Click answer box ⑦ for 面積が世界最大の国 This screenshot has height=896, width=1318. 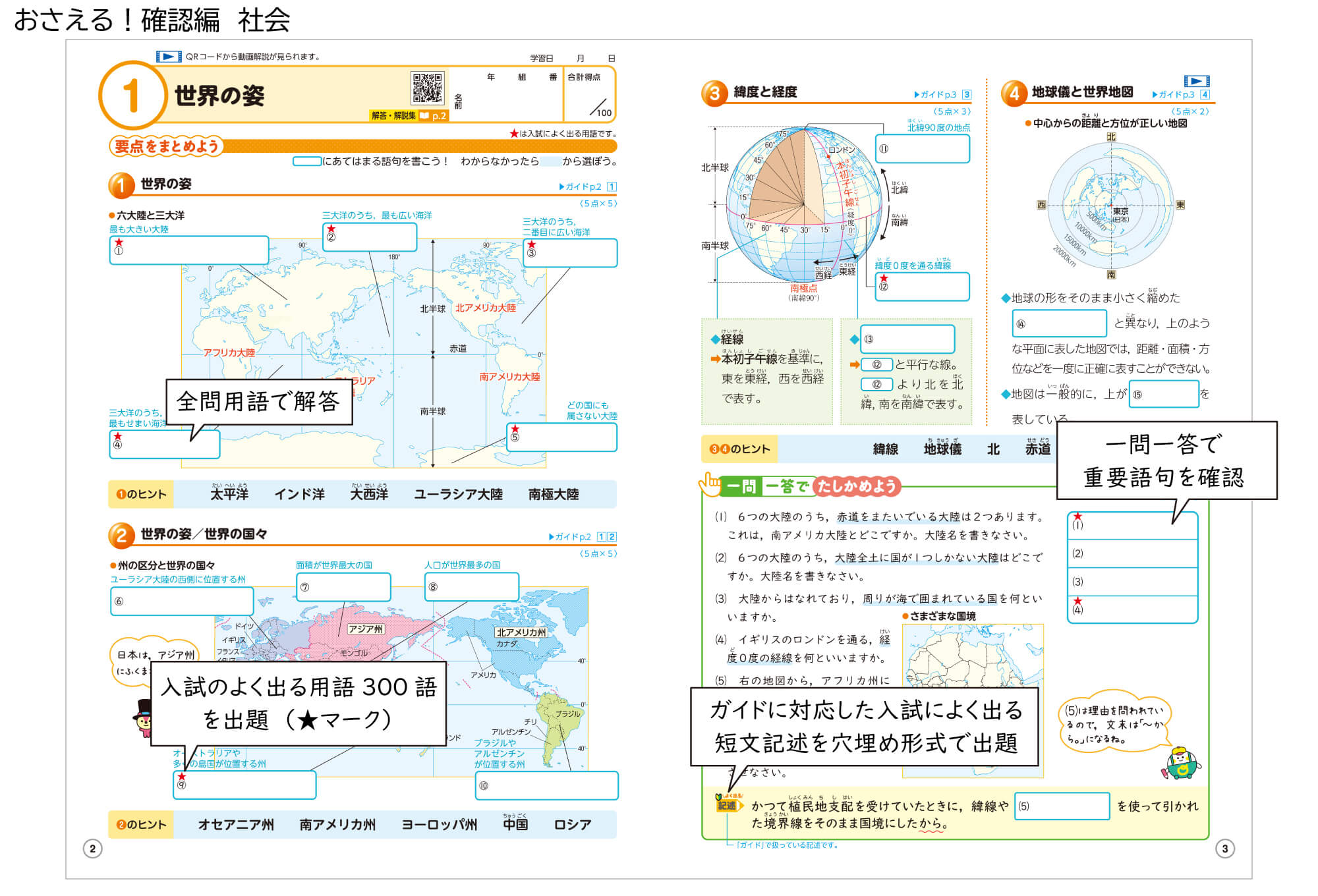[x=343, y=587]
